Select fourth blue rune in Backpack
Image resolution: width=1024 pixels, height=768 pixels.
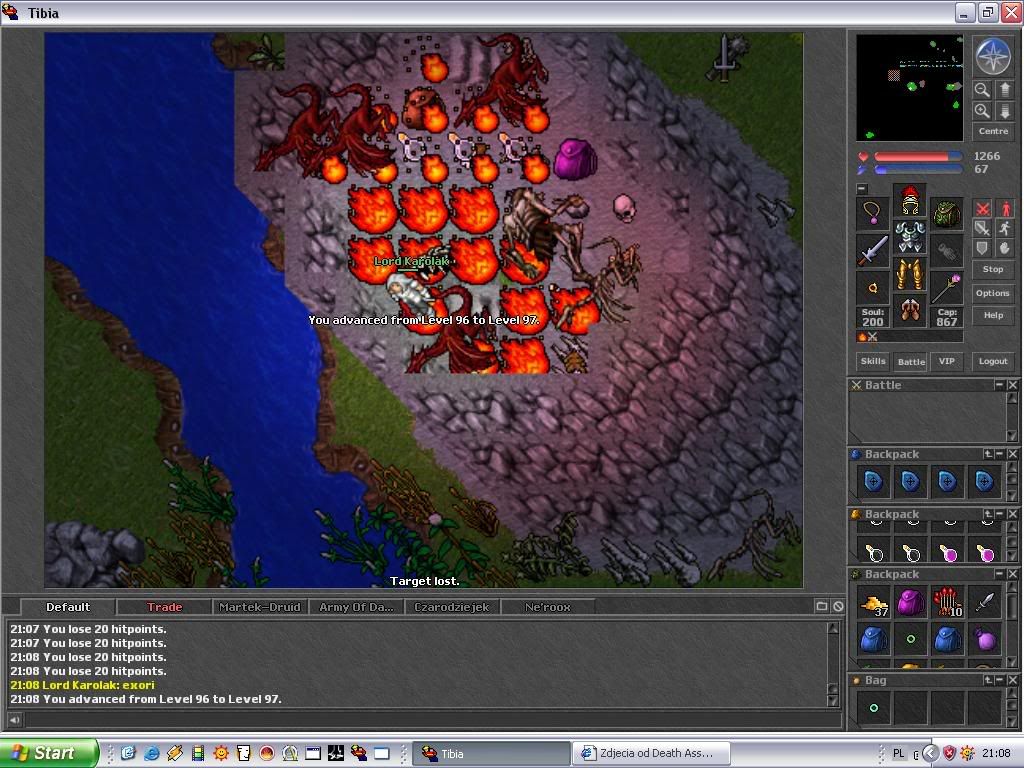[x=984, y=482]
